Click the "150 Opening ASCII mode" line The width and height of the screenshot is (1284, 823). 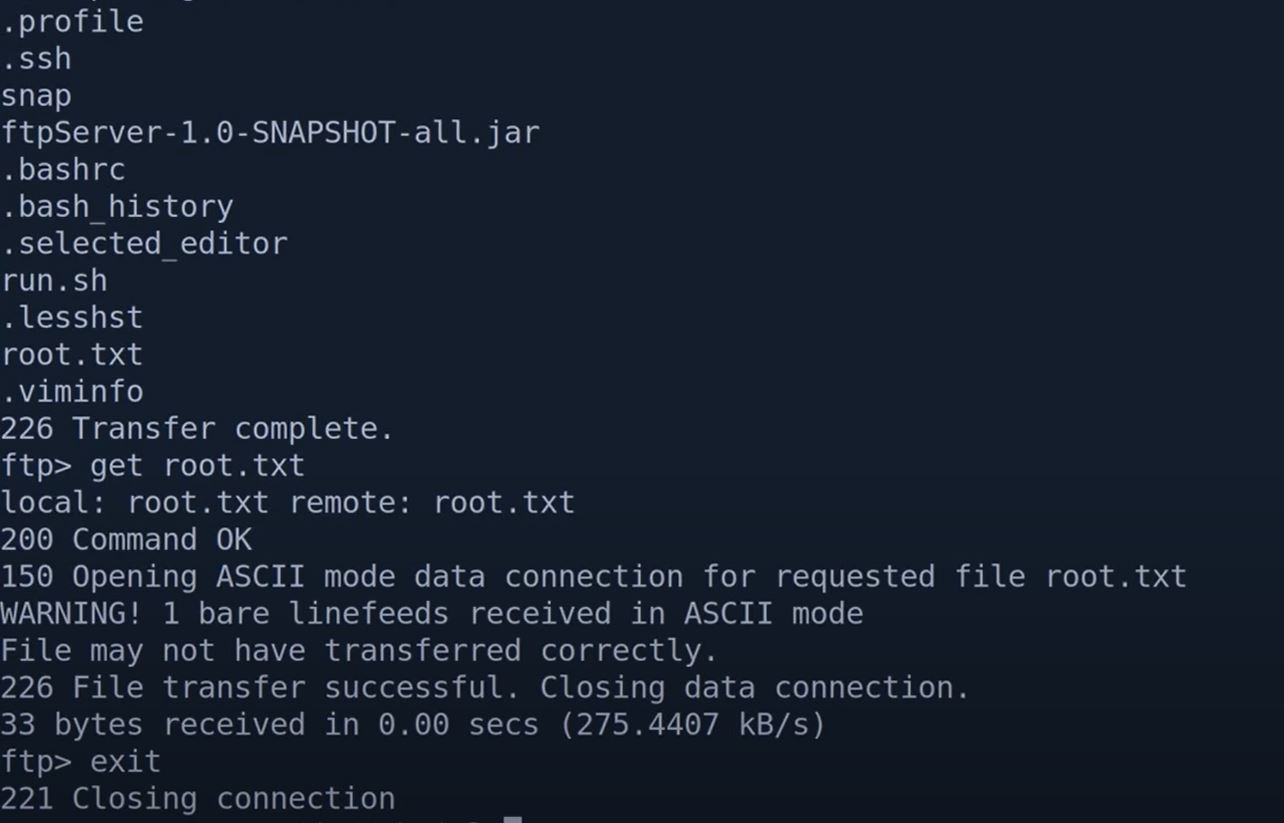[593, 577]
